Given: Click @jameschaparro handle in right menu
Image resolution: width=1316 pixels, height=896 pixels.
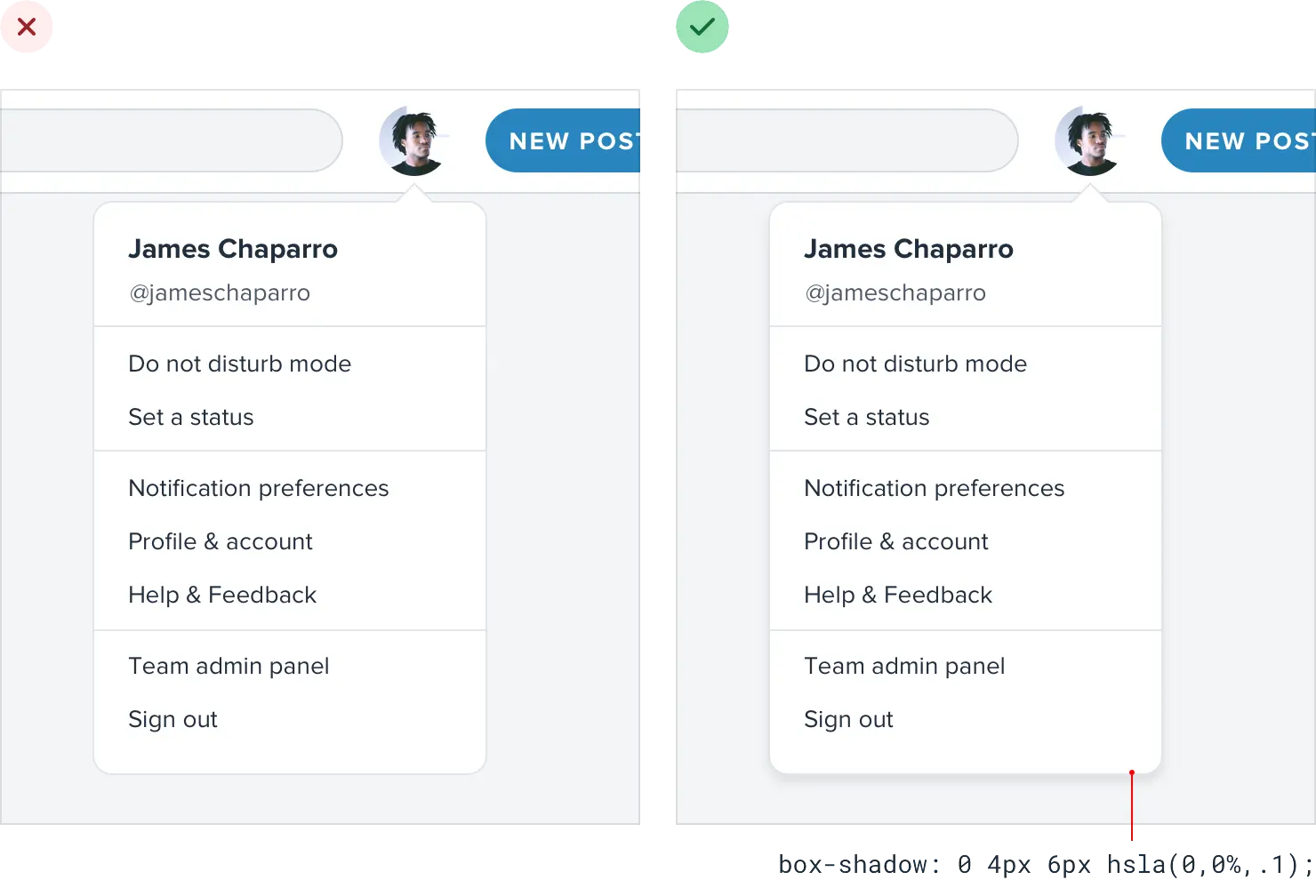Looking at the screenshot, I should tap(895, 292).
